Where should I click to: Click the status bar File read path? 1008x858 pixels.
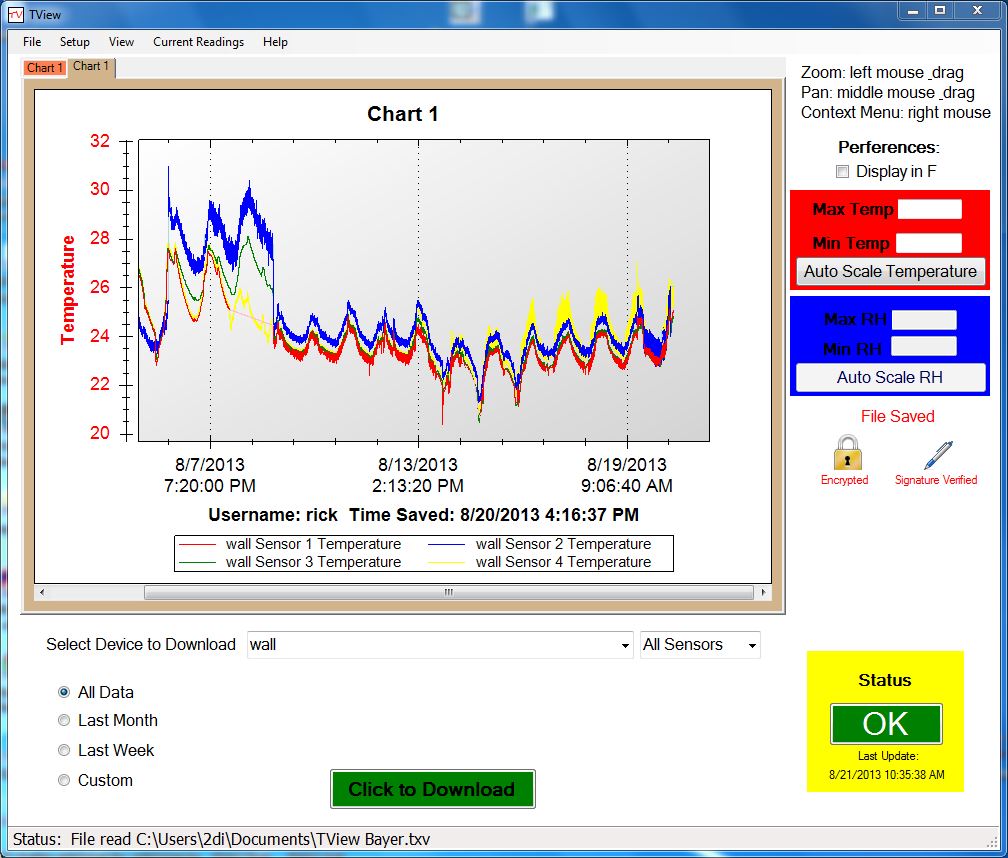(x=250, y=839)
